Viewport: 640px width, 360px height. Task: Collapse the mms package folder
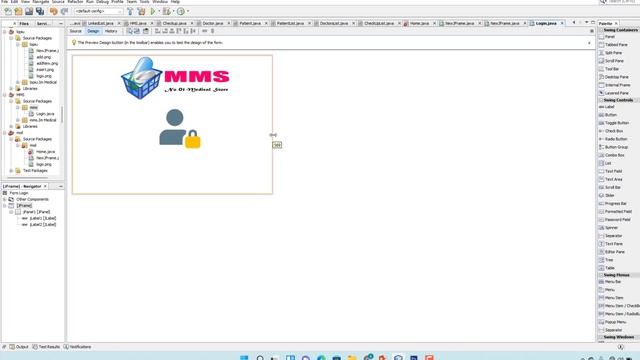point(18,107)
